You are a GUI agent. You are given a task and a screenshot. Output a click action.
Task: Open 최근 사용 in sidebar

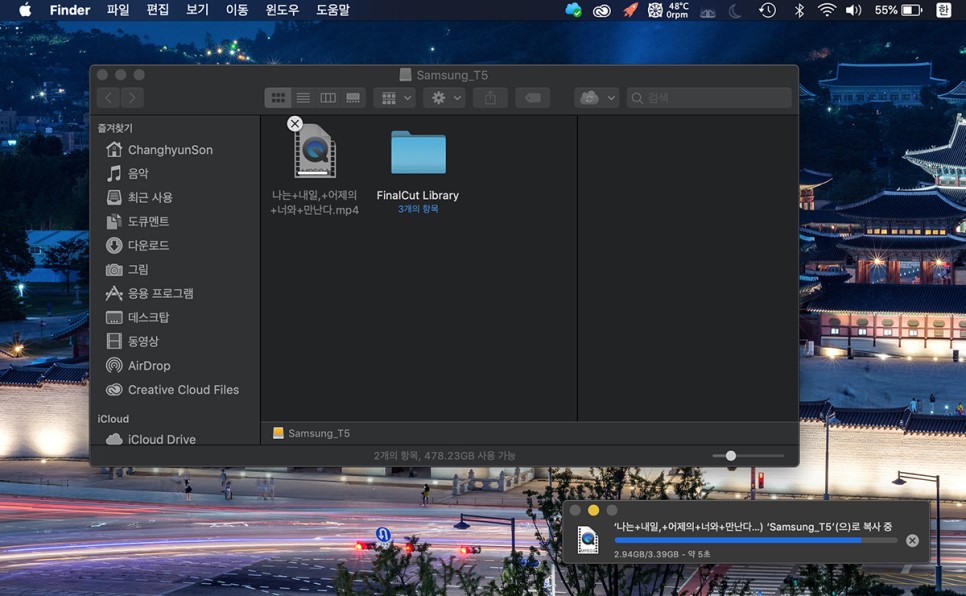click(140, 197)
